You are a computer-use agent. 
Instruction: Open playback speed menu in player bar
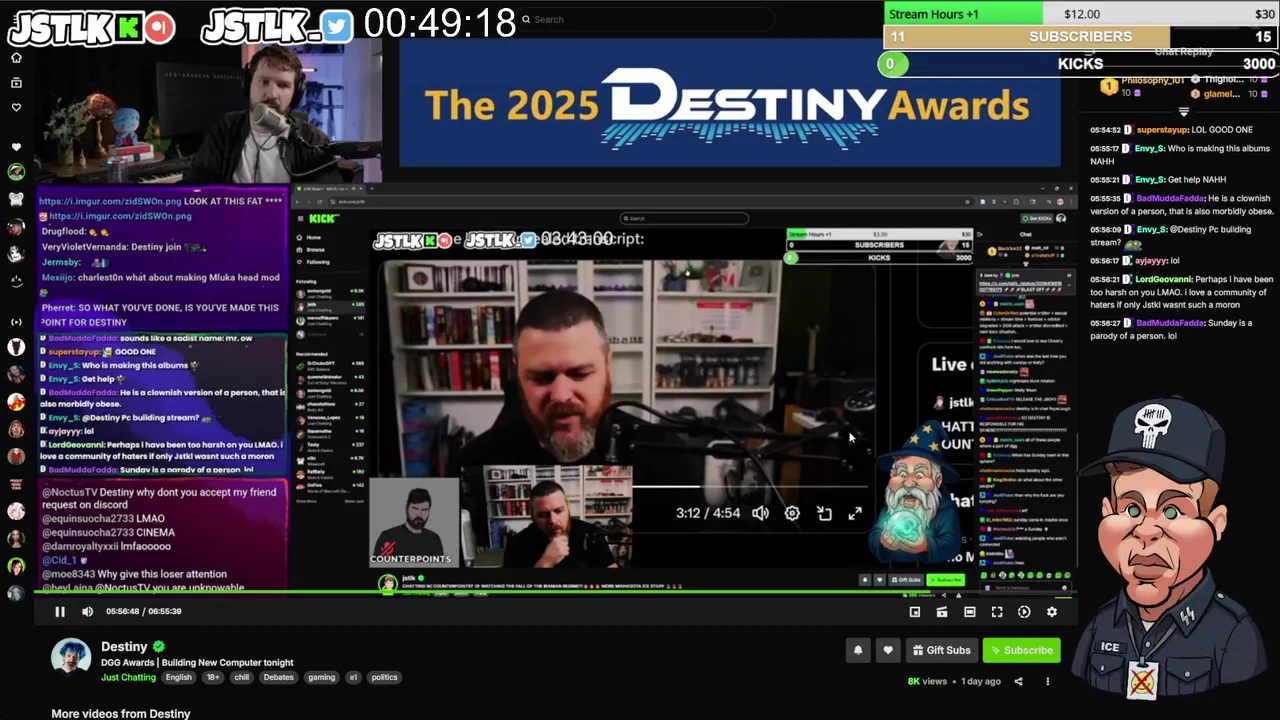1024,612
